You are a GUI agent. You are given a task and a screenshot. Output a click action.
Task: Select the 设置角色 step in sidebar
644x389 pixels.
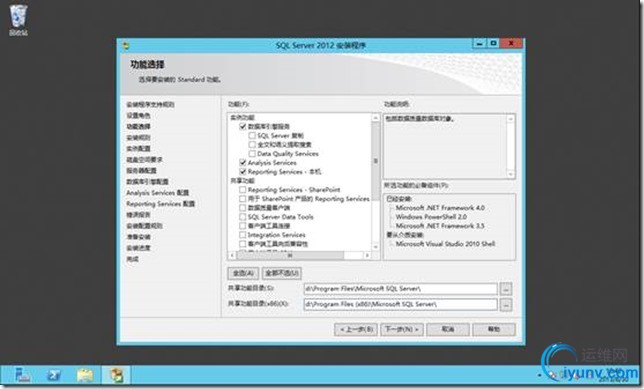pos(138,116)
